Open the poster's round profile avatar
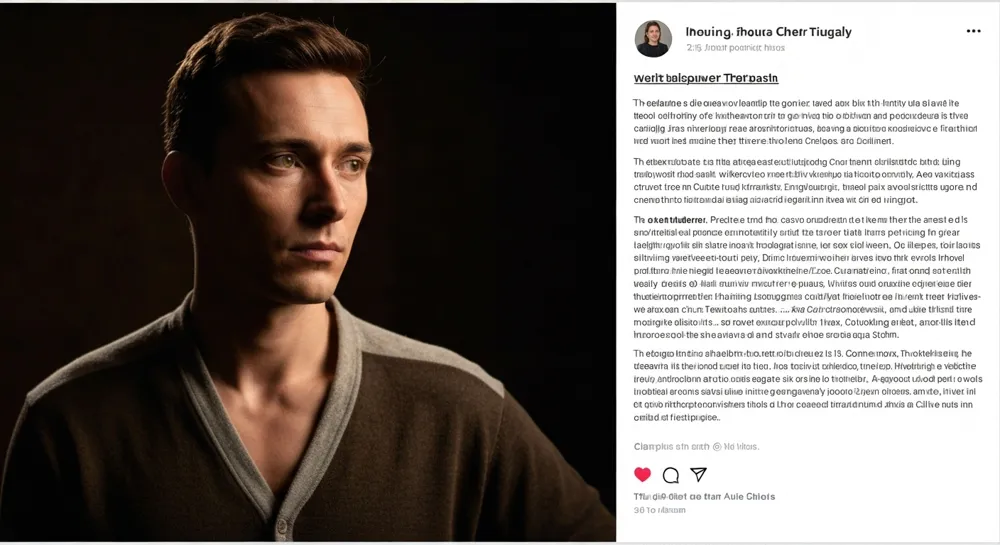The height and width of the screenshot is (545, 1000). 653,39
